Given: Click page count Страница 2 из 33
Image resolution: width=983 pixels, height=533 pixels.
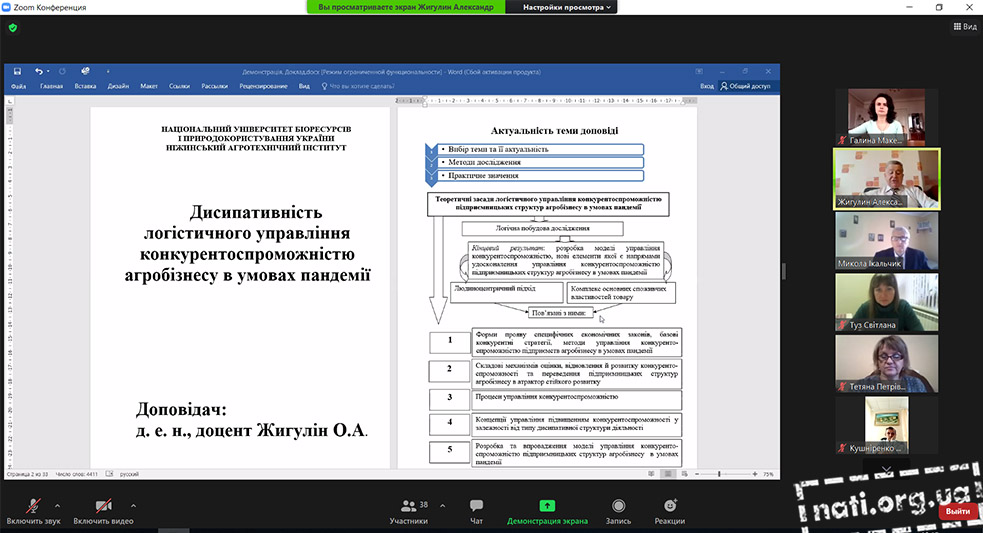Looking at the screenshot, I should click(27, 474).
